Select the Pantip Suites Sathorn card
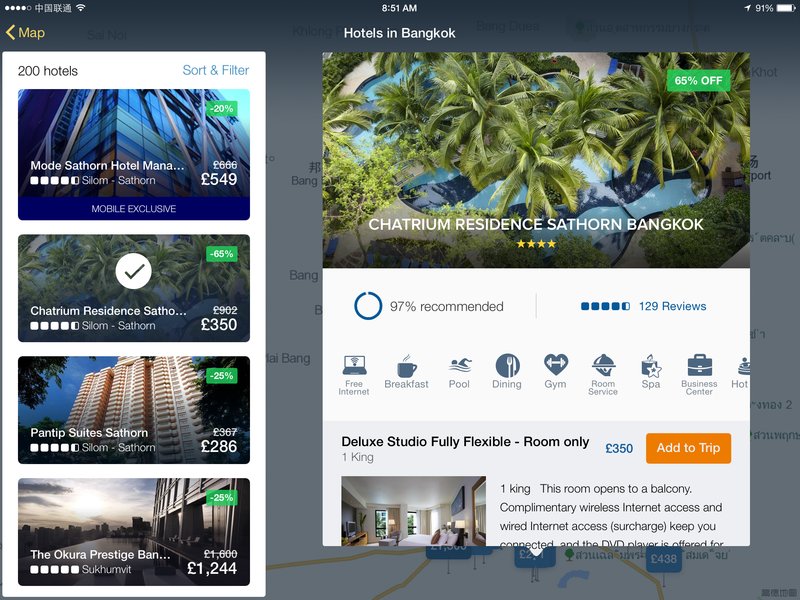The image size is (800, 600). 134,410
